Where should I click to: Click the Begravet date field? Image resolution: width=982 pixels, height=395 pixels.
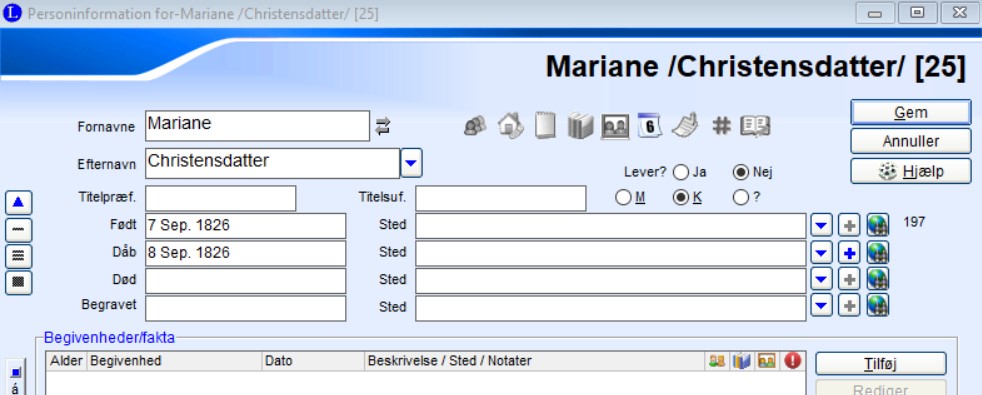pos(246,309)
